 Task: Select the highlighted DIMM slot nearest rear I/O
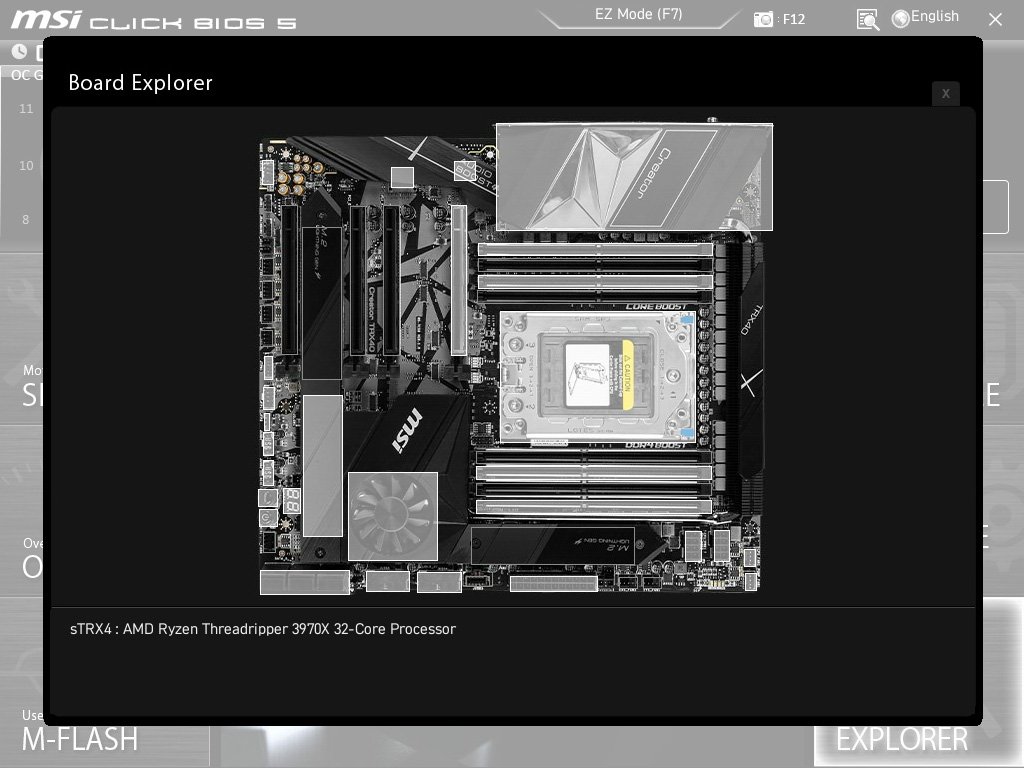(x=595, y=249)
